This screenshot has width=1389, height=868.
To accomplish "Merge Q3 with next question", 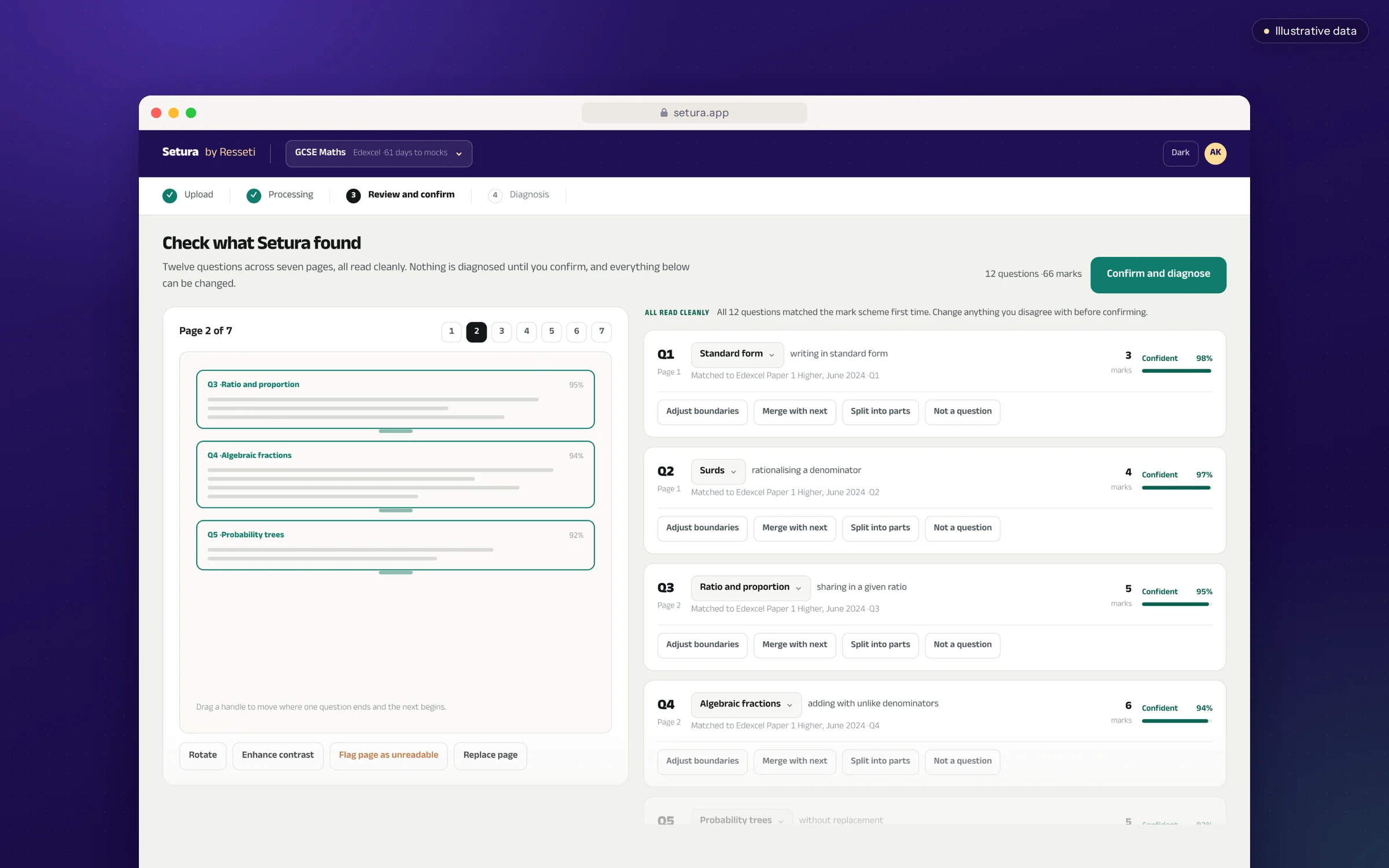I will click(x=795, y=645).
